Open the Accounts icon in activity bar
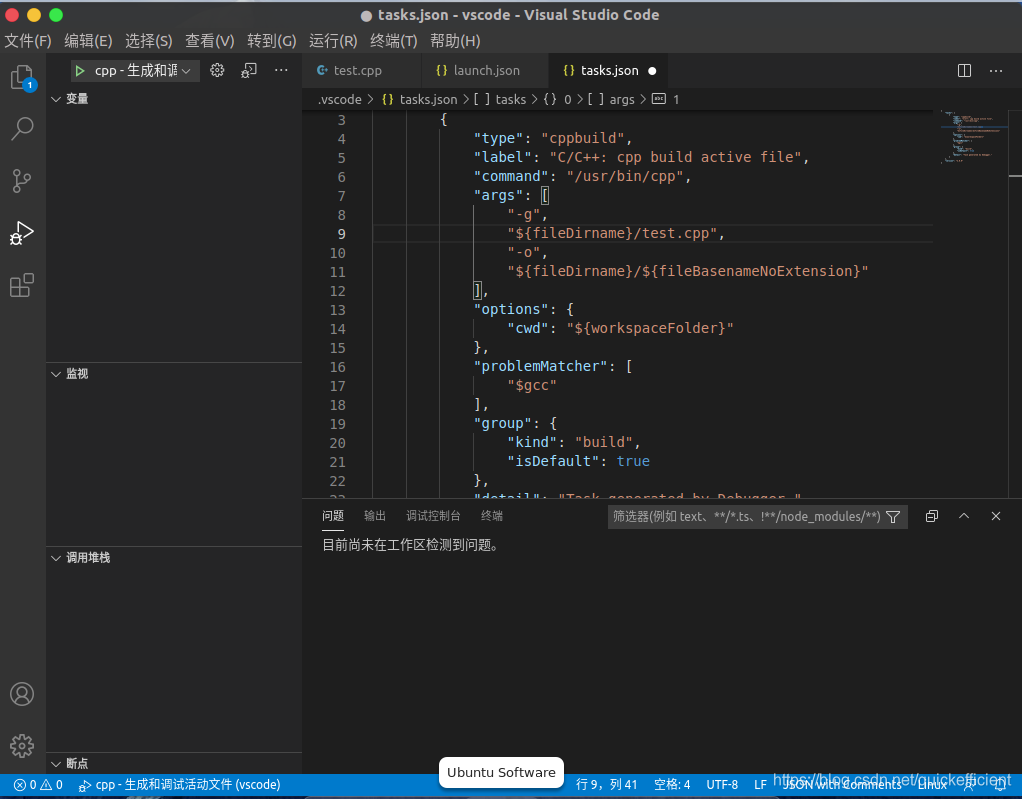Screen dimensions: 1022x799 pos(22,694)
